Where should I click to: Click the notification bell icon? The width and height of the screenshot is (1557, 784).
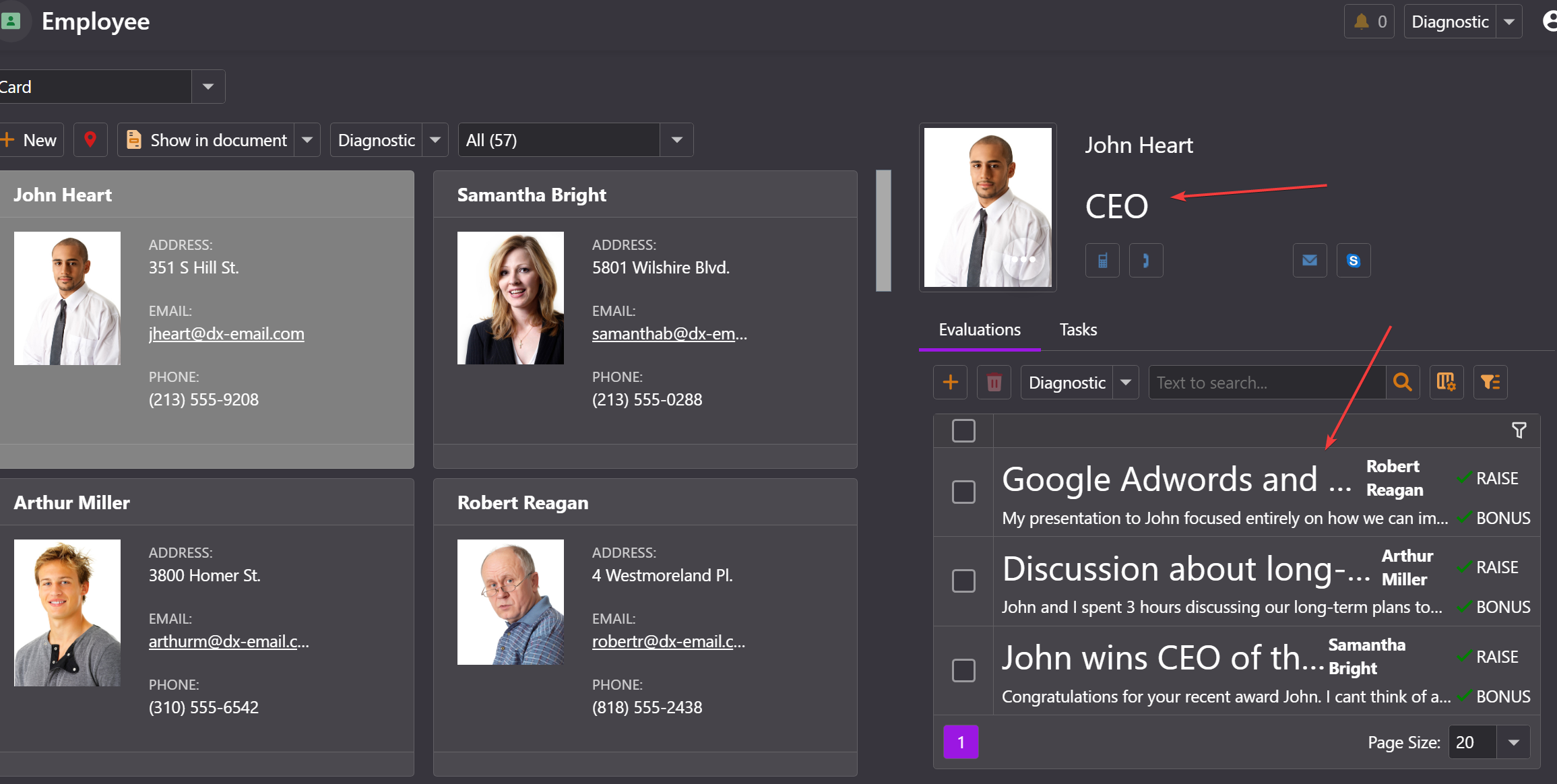pos(1361,22)
